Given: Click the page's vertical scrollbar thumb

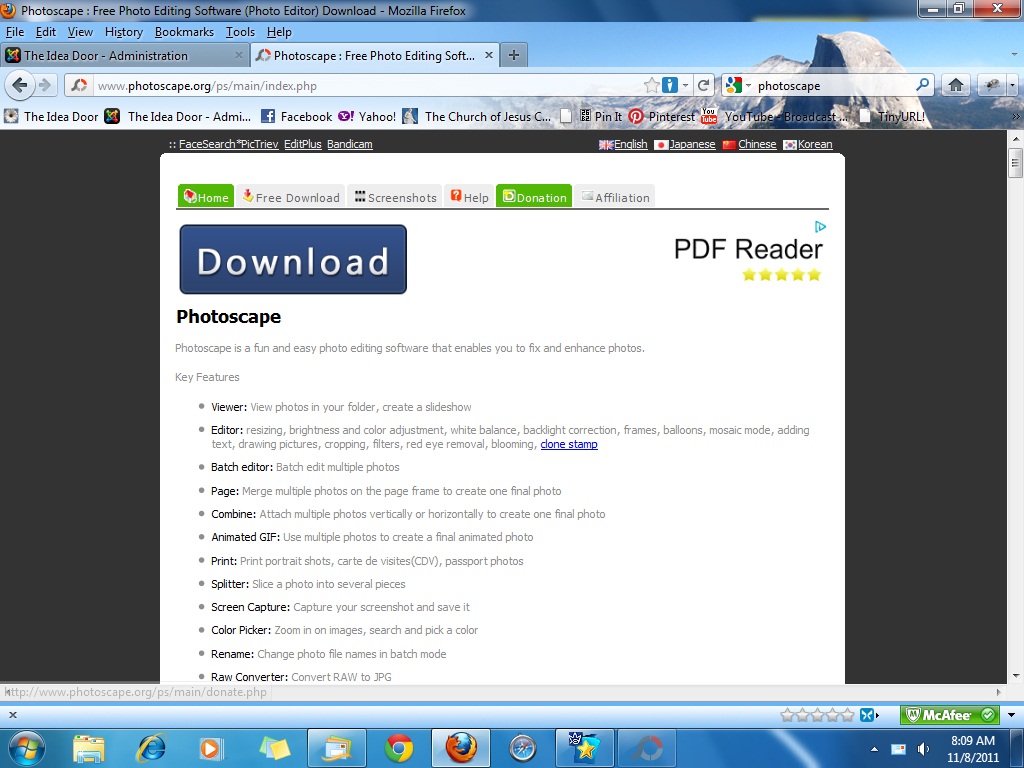Looking at the screenshot, I should pyautogui.click(x=1015, y=162).
